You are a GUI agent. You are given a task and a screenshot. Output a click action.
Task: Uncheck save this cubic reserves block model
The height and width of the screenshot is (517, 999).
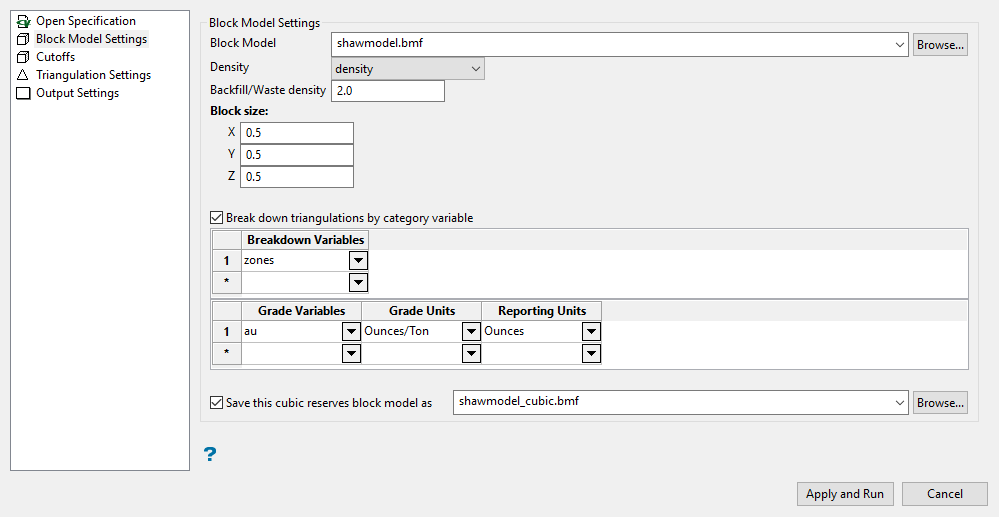(217, 403)
